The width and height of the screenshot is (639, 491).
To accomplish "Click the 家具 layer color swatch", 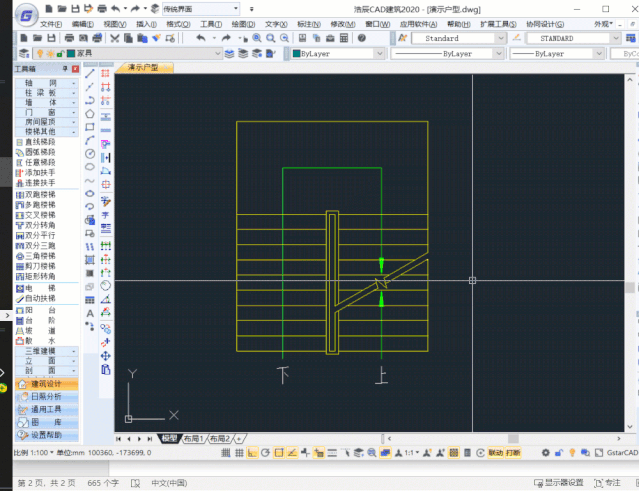I will click(71, 53).
